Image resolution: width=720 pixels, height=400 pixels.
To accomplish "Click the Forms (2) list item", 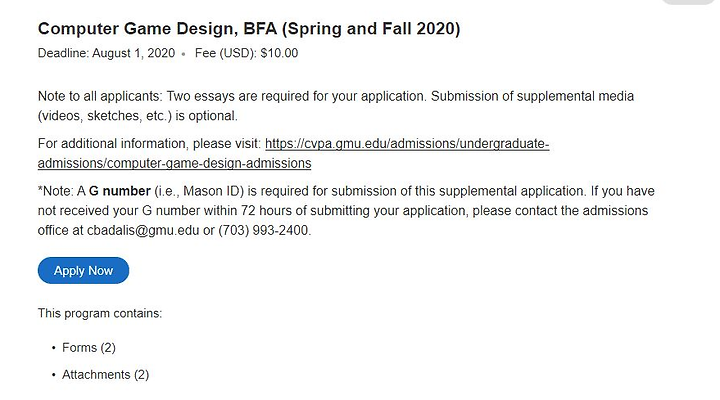I will pos(89,348).
